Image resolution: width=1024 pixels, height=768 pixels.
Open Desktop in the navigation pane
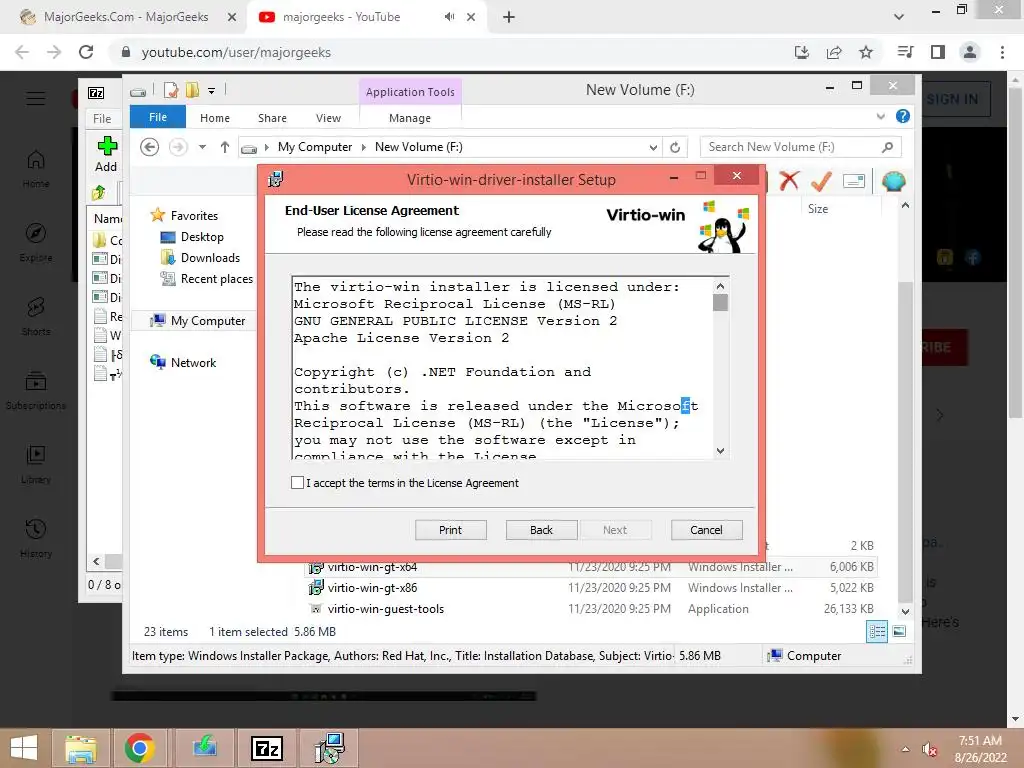tap(202, 237)
